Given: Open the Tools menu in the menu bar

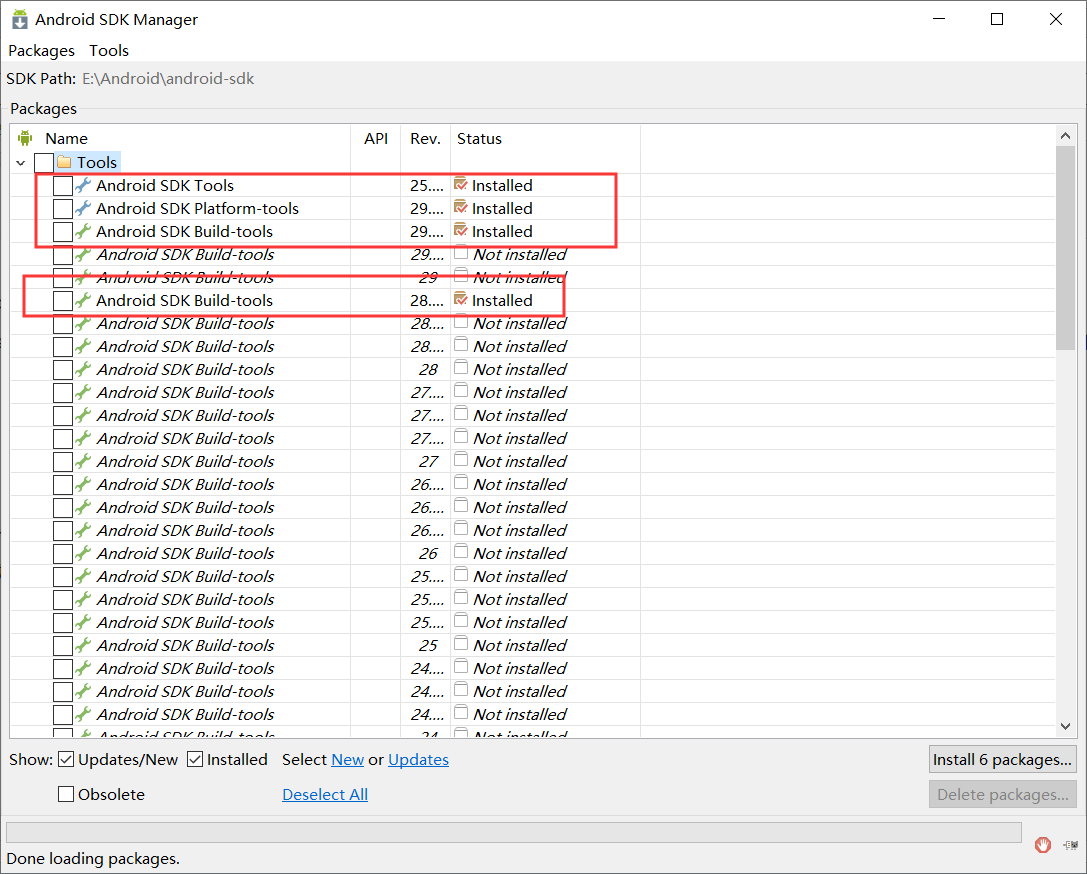Looking at the screenshot, I should click(109, 51).
